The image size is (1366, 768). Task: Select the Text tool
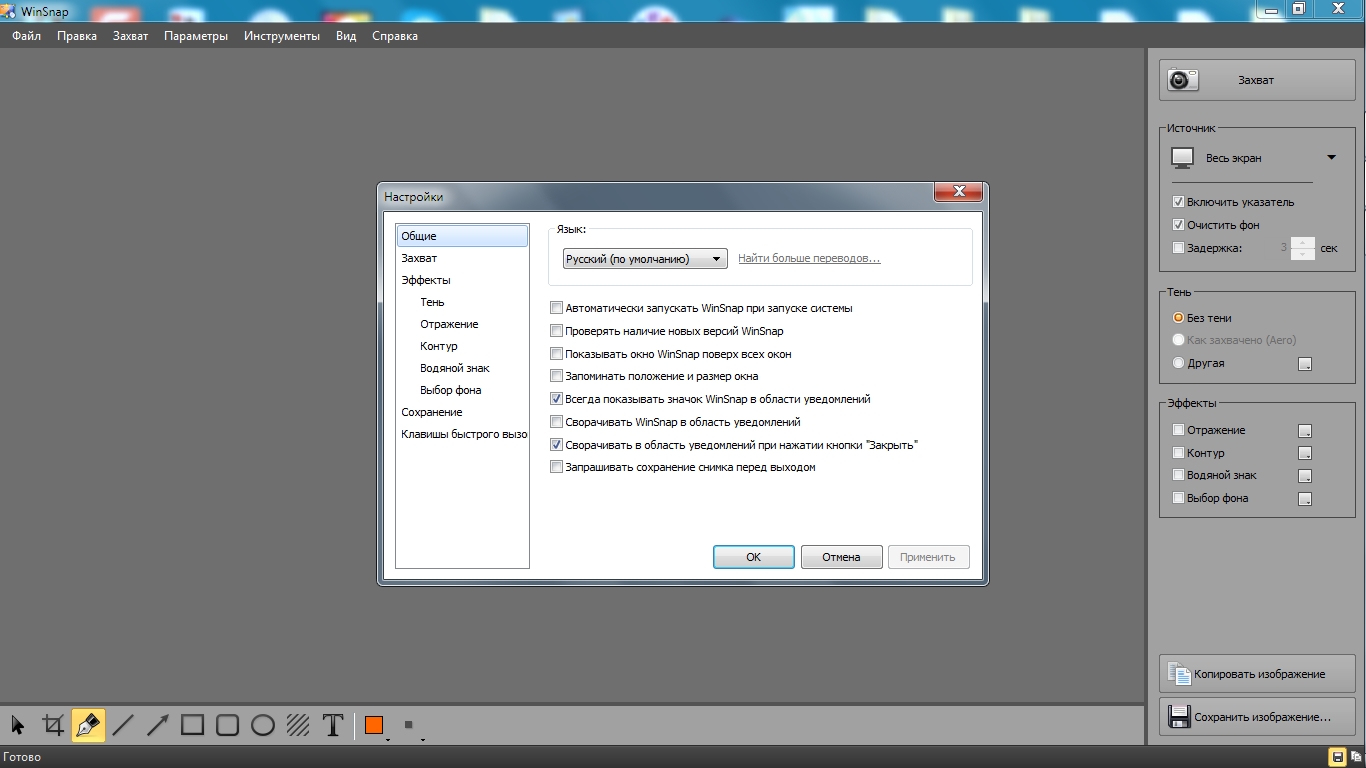333,725
